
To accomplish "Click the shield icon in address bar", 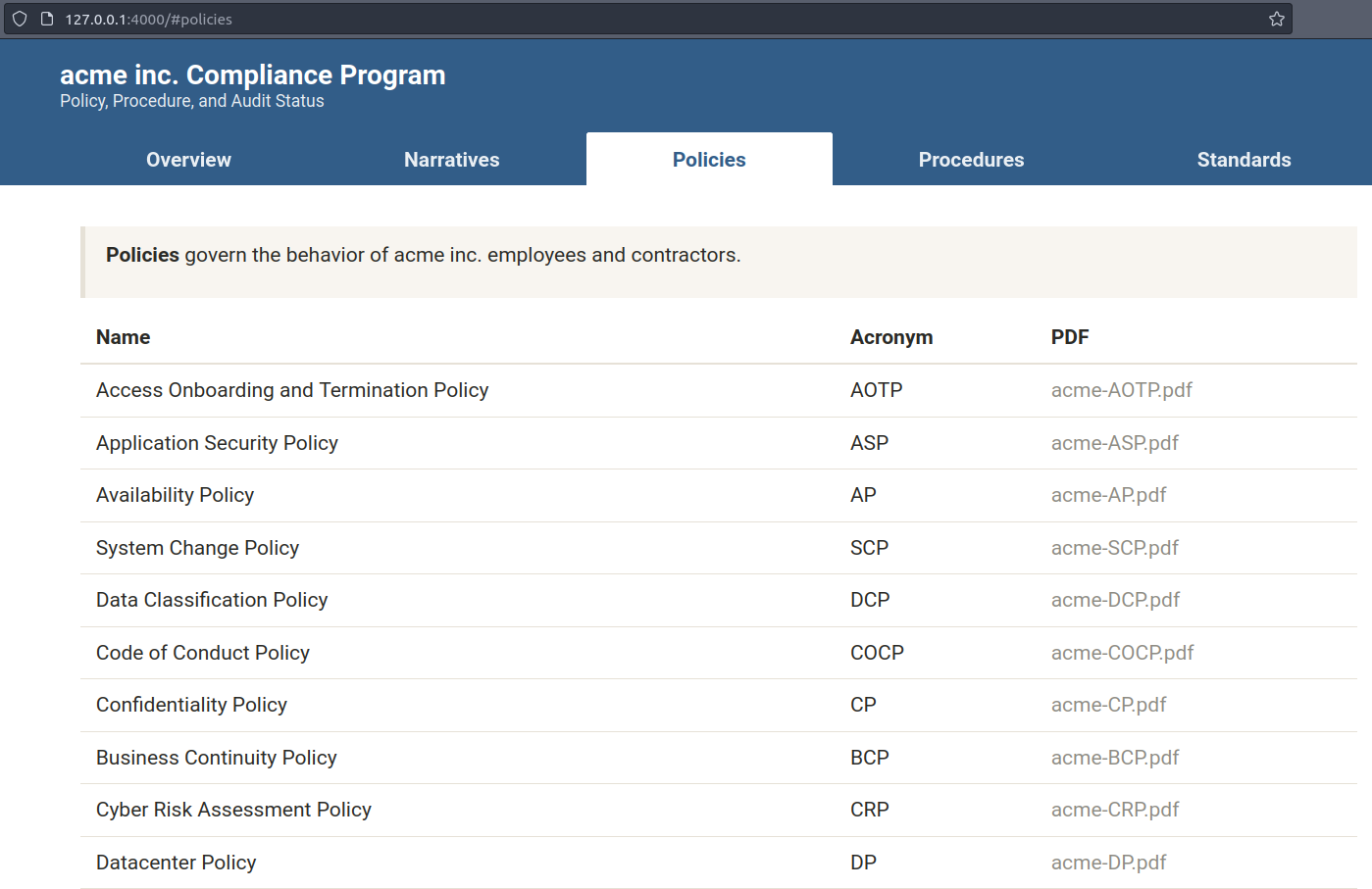I will 20,19.
